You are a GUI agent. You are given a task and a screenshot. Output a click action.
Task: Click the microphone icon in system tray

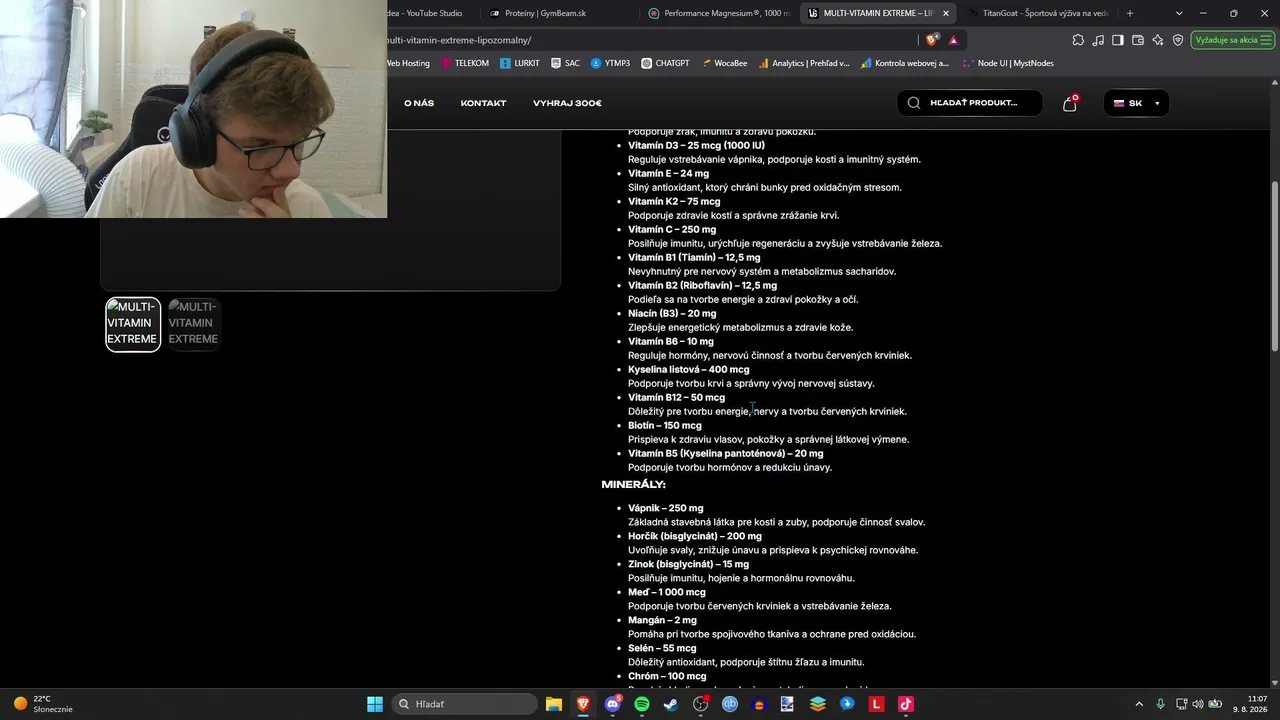coord(1160,704)
